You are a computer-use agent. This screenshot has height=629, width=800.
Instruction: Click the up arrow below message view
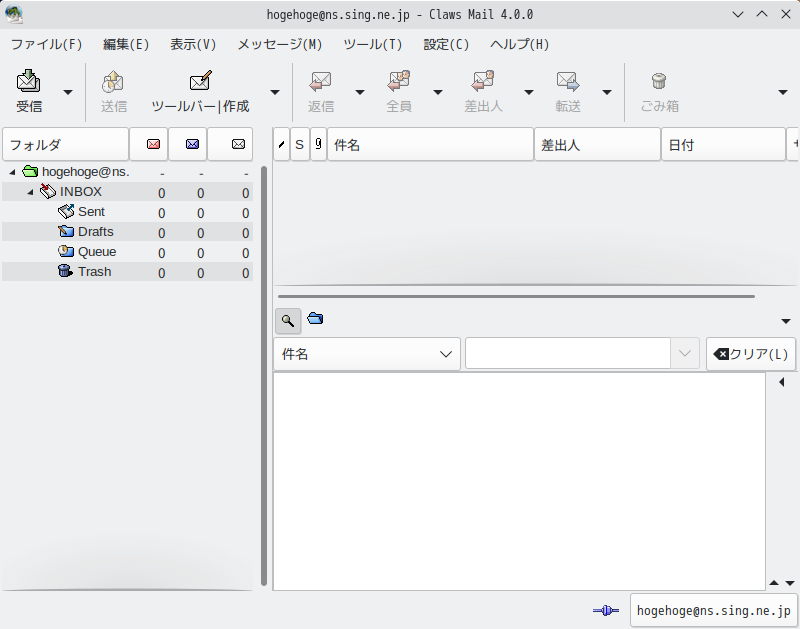tap(774, 583)
